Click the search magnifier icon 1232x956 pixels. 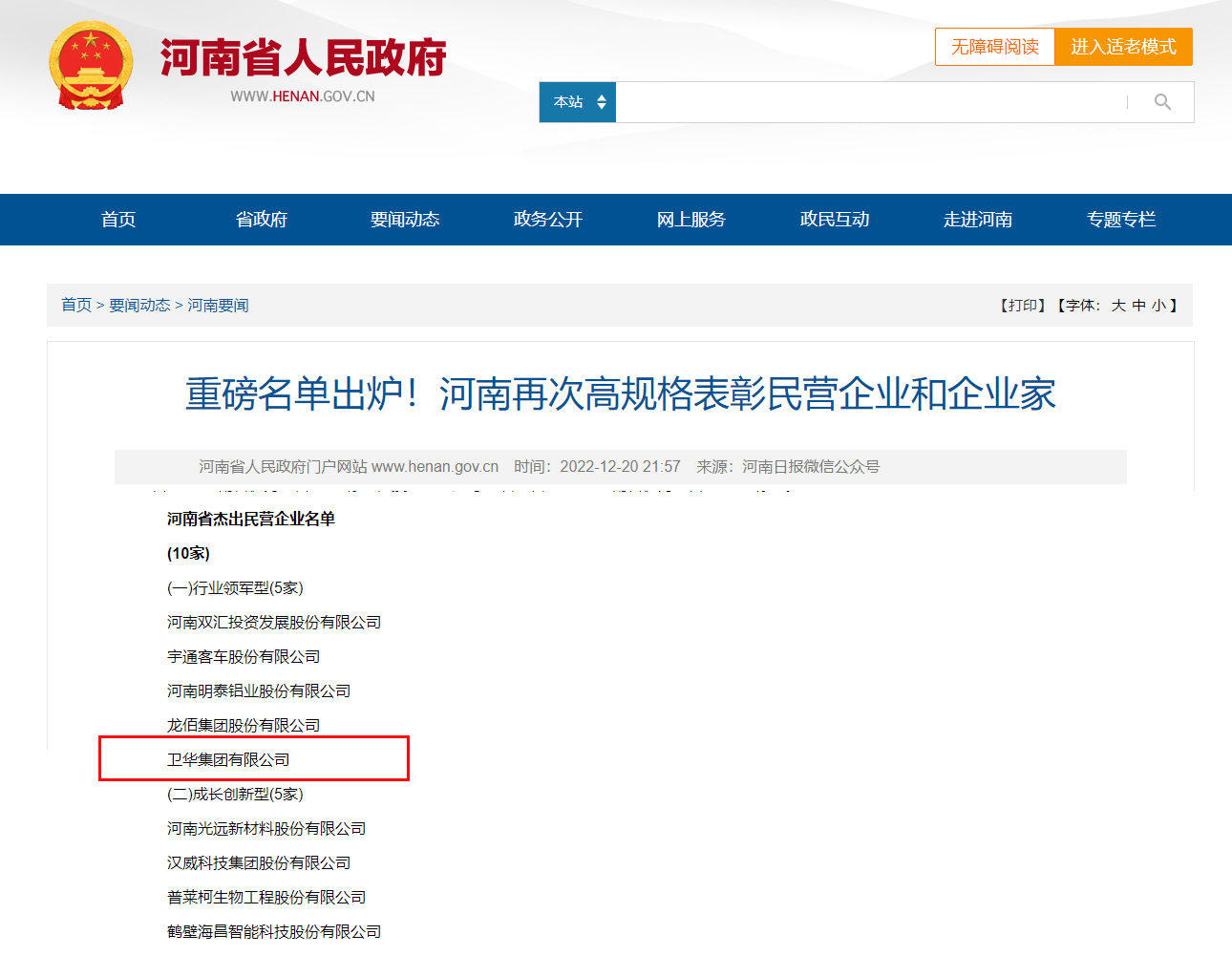tap(1161, 101)
